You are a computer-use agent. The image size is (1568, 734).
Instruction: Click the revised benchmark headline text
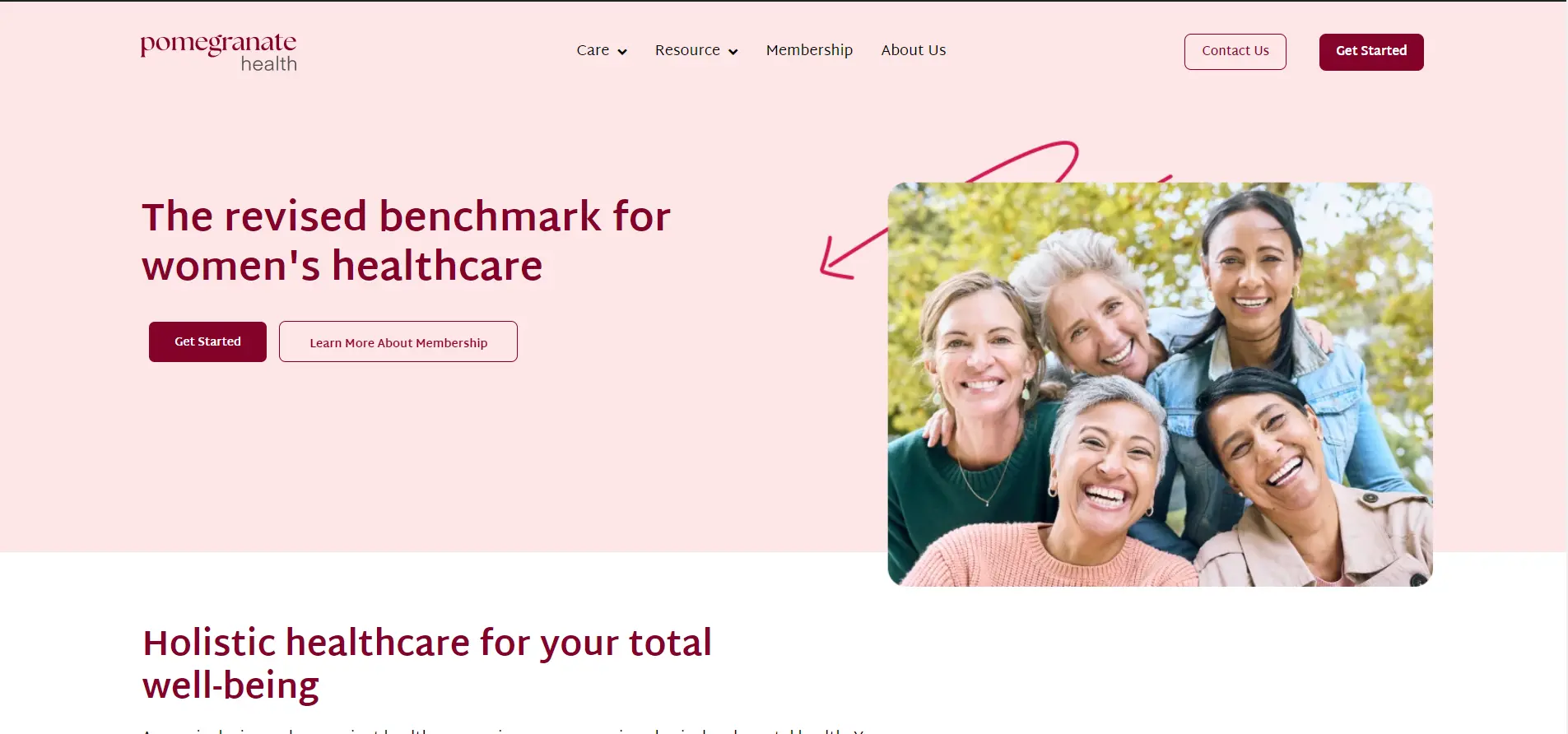[x=406, y=240]
